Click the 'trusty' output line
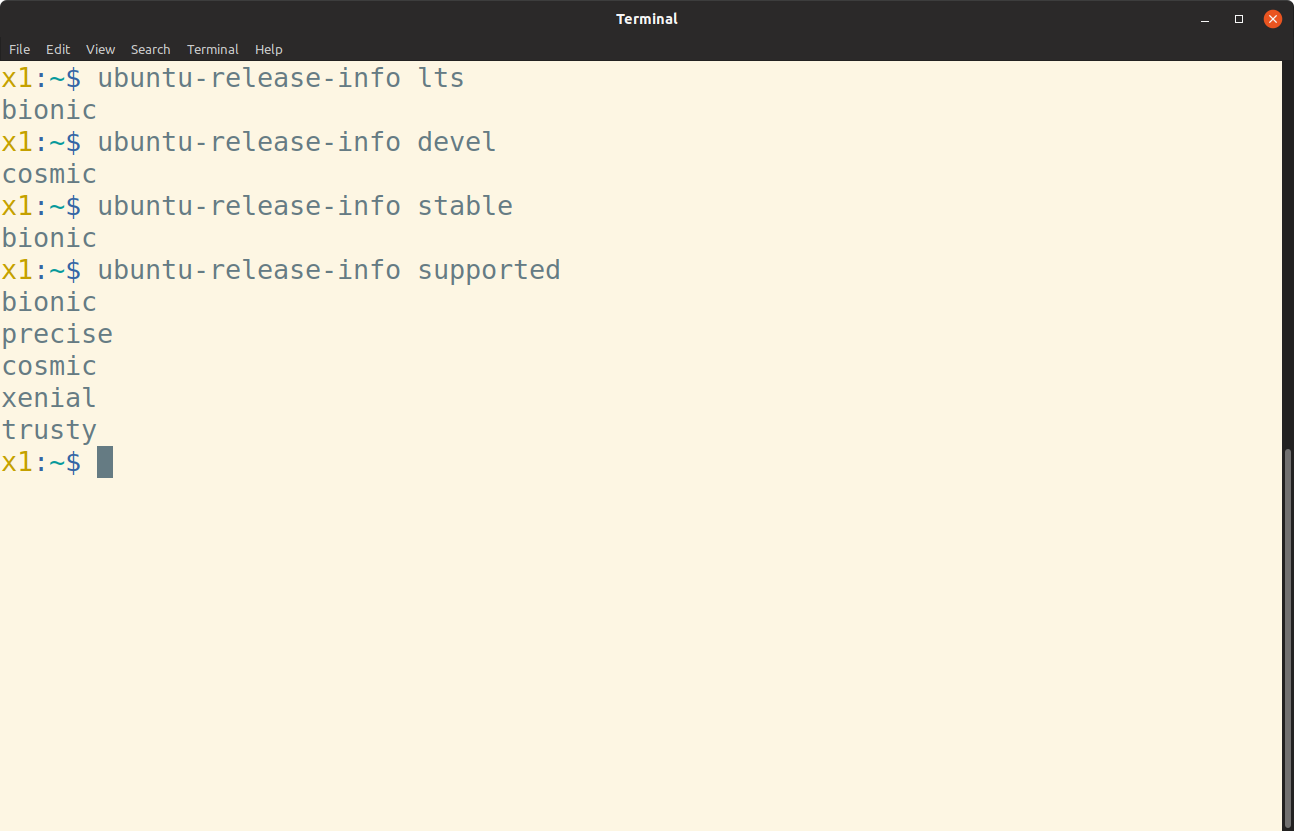Viewport: 1294px width, 831px height. click(x=49, y=431)
